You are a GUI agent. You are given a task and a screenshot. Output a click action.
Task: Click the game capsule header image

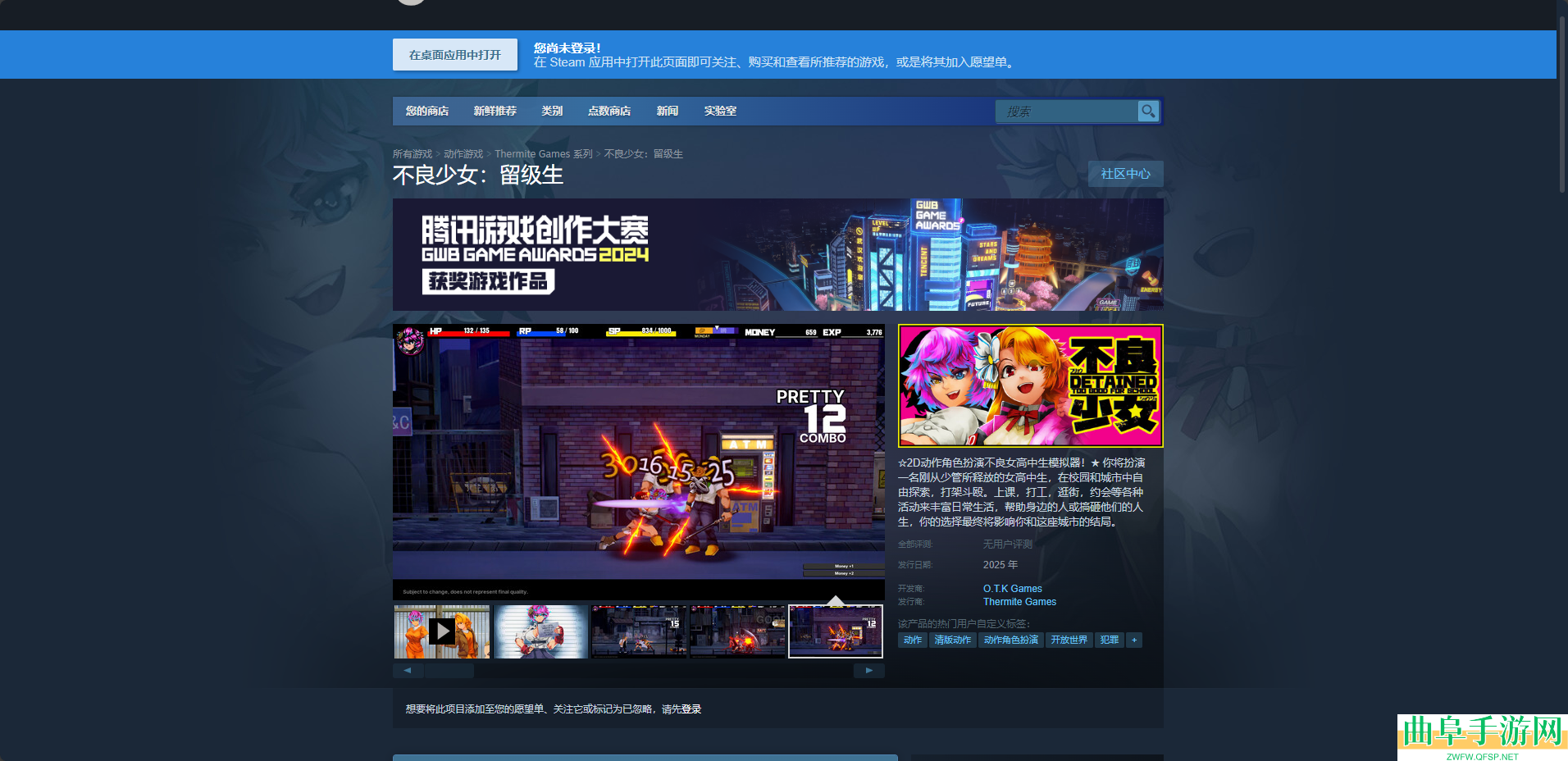1031,385
